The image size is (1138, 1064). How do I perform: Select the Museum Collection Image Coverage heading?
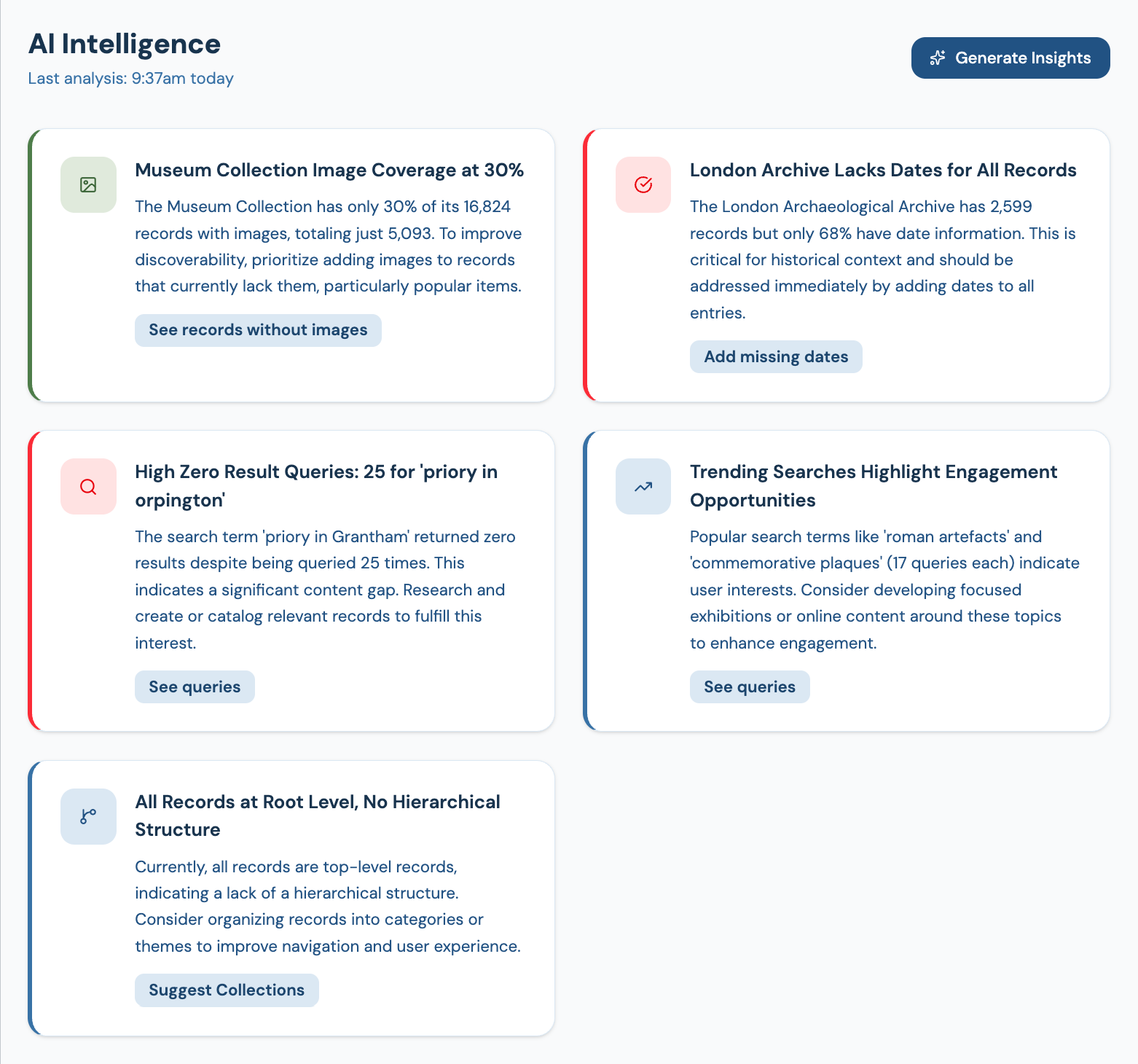coord(329,170)
